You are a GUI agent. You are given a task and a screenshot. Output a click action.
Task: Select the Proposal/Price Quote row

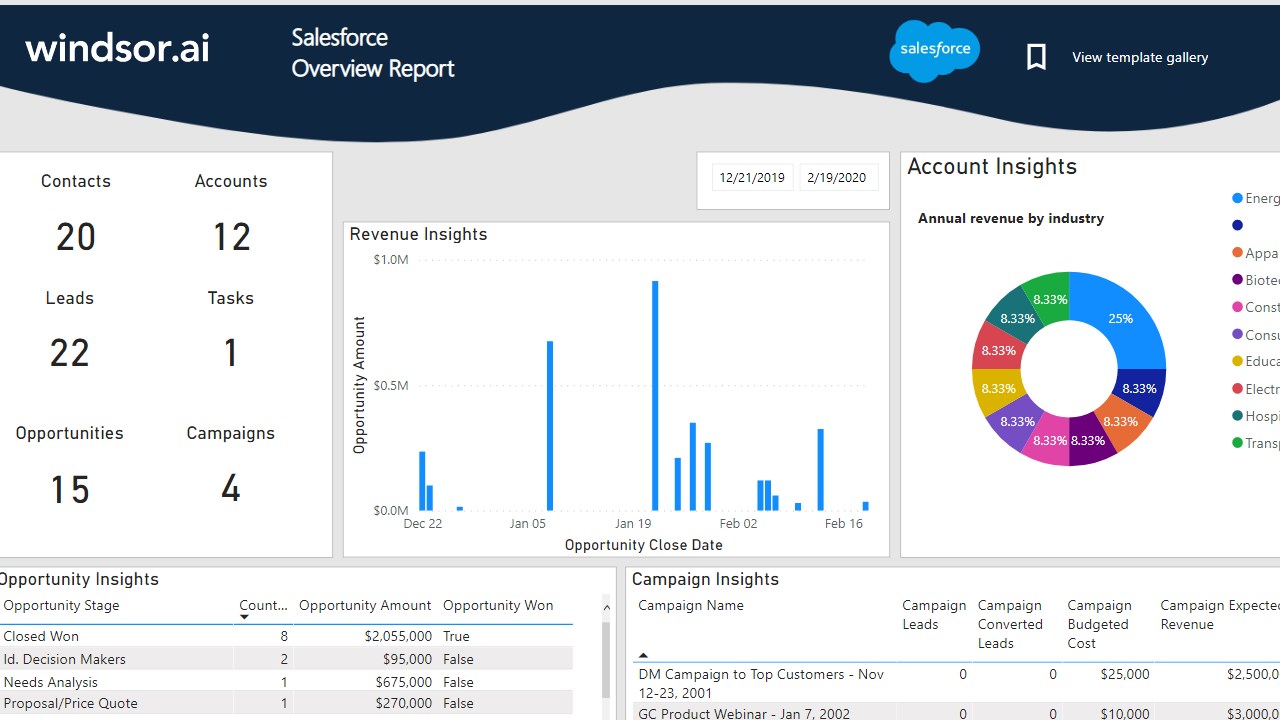tap(286, 703)
